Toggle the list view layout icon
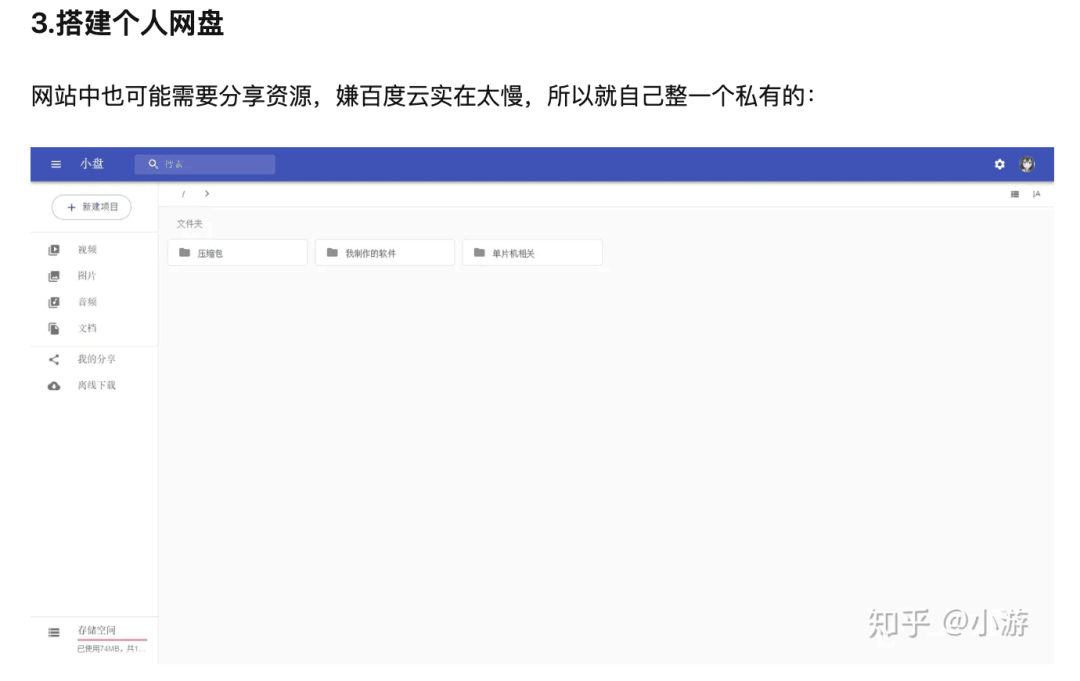1080x681 pixels. click(x=1016, y=194)
